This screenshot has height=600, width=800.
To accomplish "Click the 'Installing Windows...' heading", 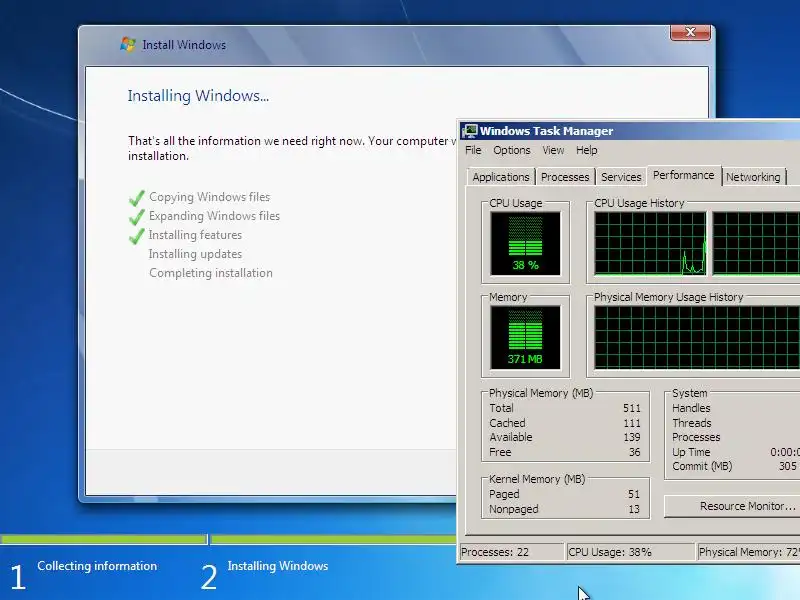I will 198,96.
